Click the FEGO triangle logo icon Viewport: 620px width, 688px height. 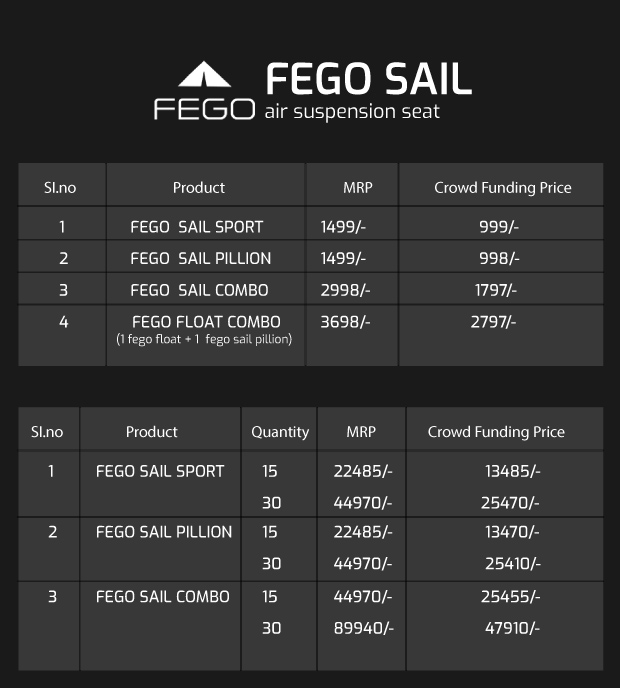(204, 74)
